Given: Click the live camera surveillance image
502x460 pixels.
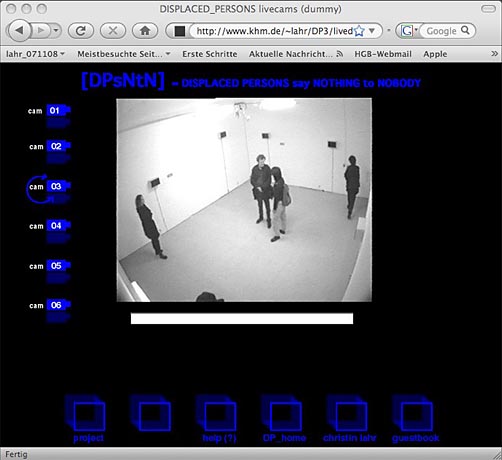Looking at the screenshot, I should [x=244, y=200].
